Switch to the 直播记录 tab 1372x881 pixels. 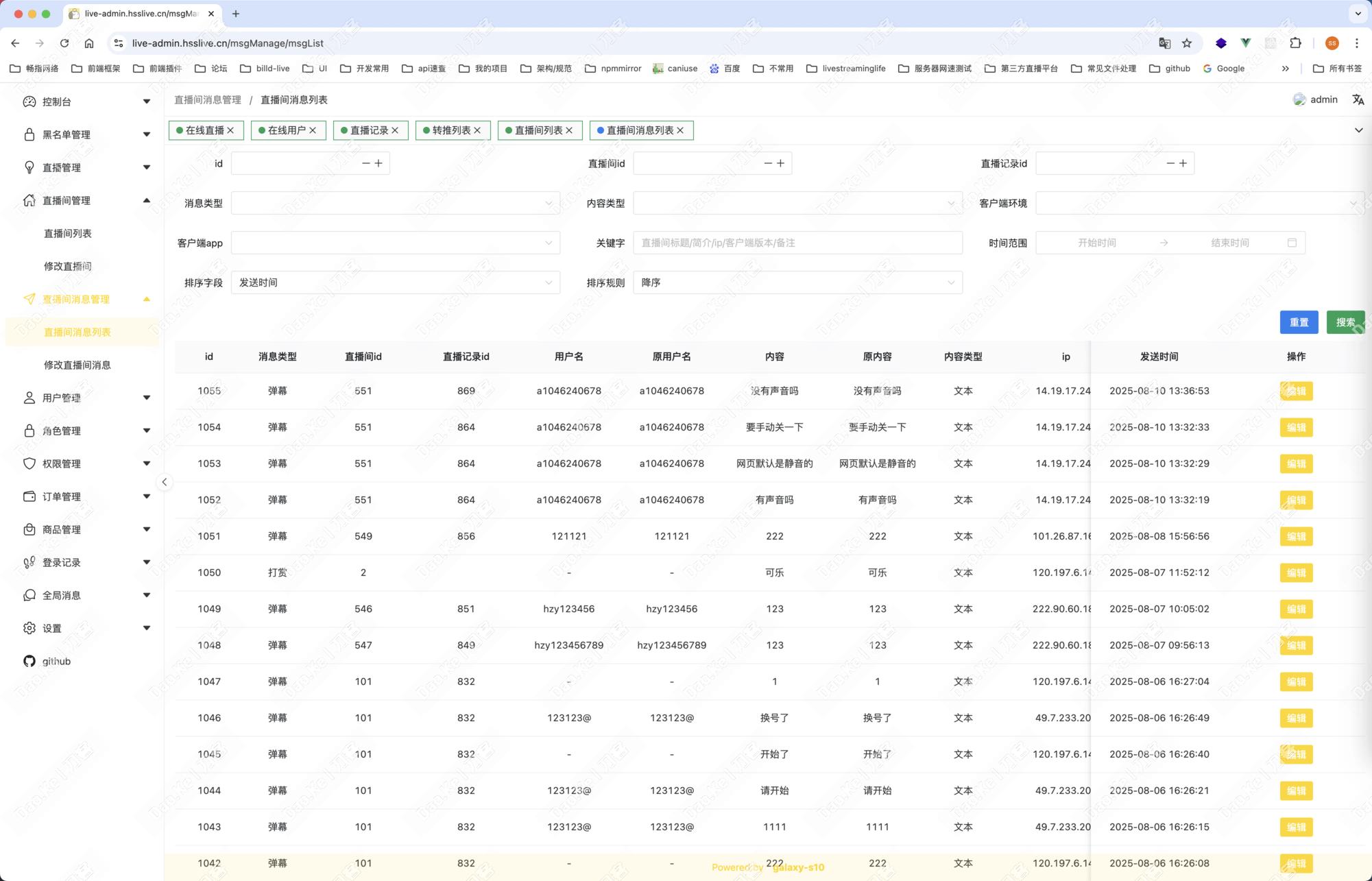369,130
